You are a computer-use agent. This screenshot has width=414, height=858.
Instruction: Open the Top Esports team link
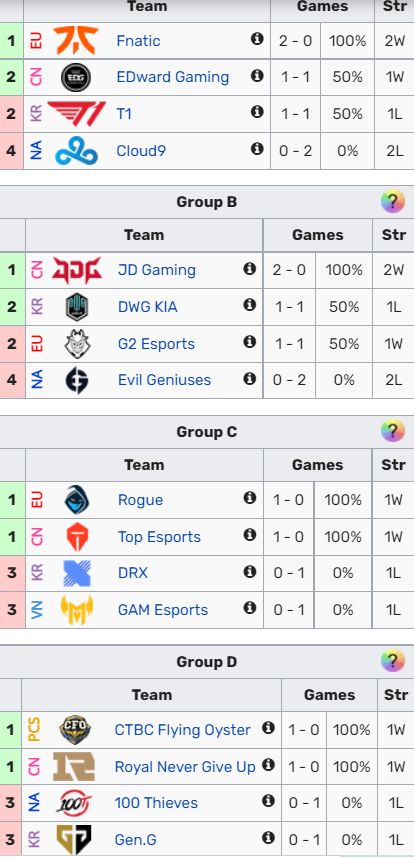point(159,537)
